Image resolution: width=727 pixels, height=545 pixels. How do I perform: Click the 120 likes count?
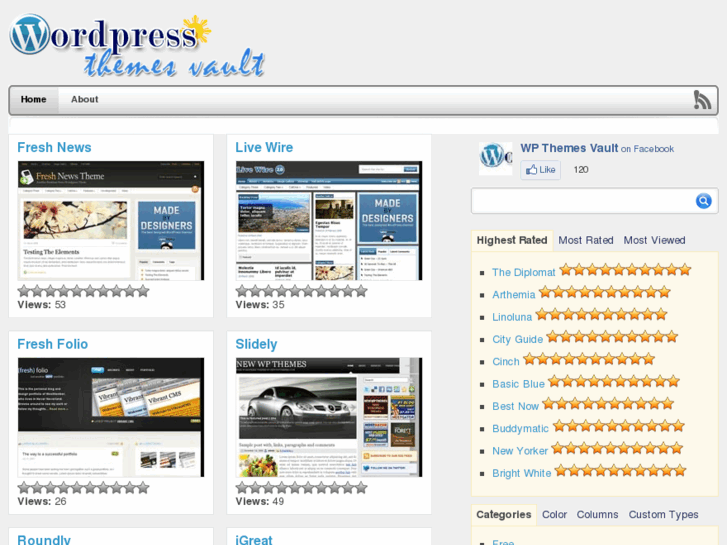580,170
